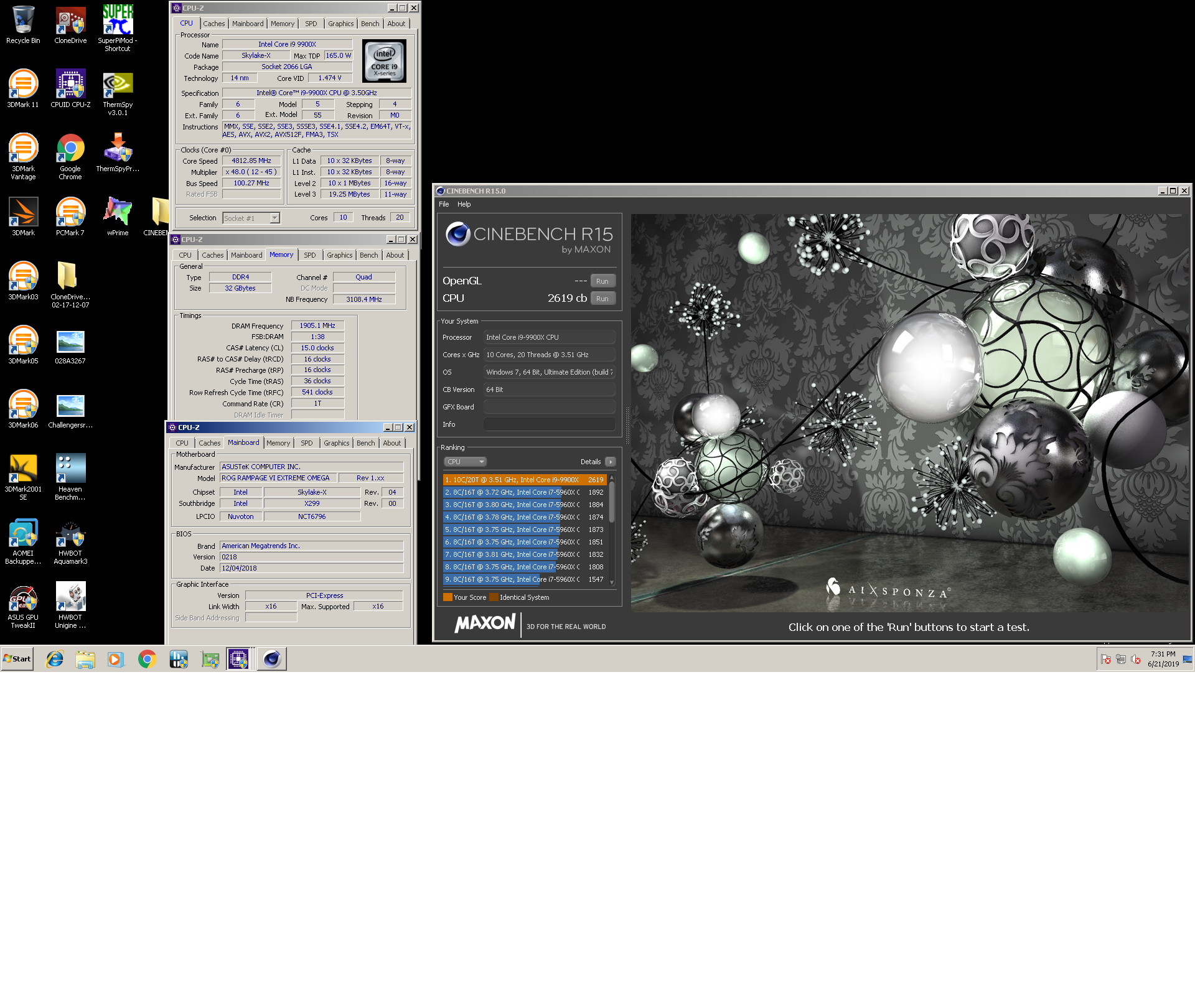Open the CloneDrive 02-17-12-07 folder
The image size is (1195, 1008).
coord(70,285)
